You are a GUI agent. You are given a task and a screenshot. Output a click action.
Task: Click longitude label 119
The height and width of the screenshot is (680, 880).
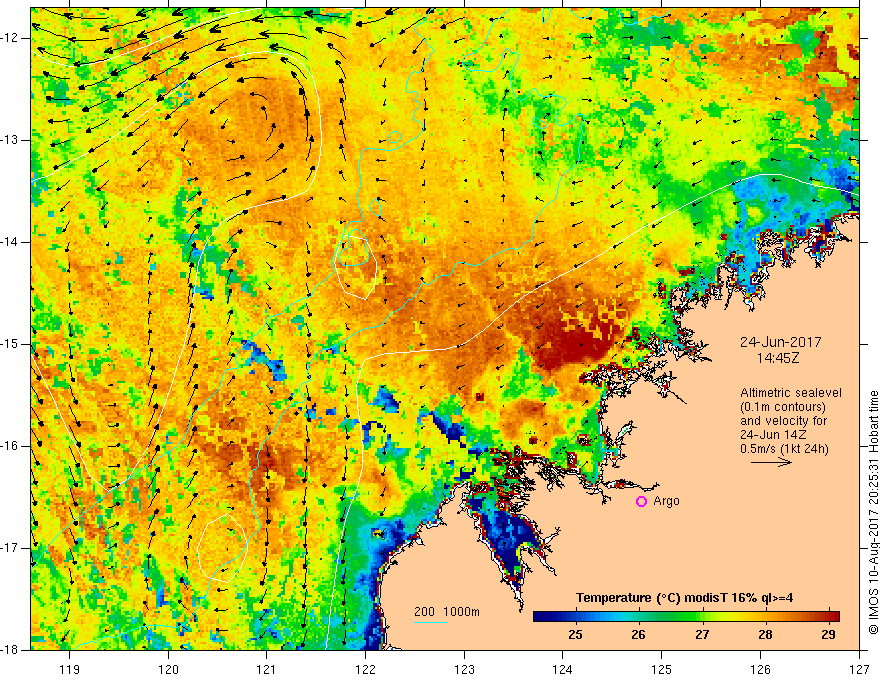(70, 669)
